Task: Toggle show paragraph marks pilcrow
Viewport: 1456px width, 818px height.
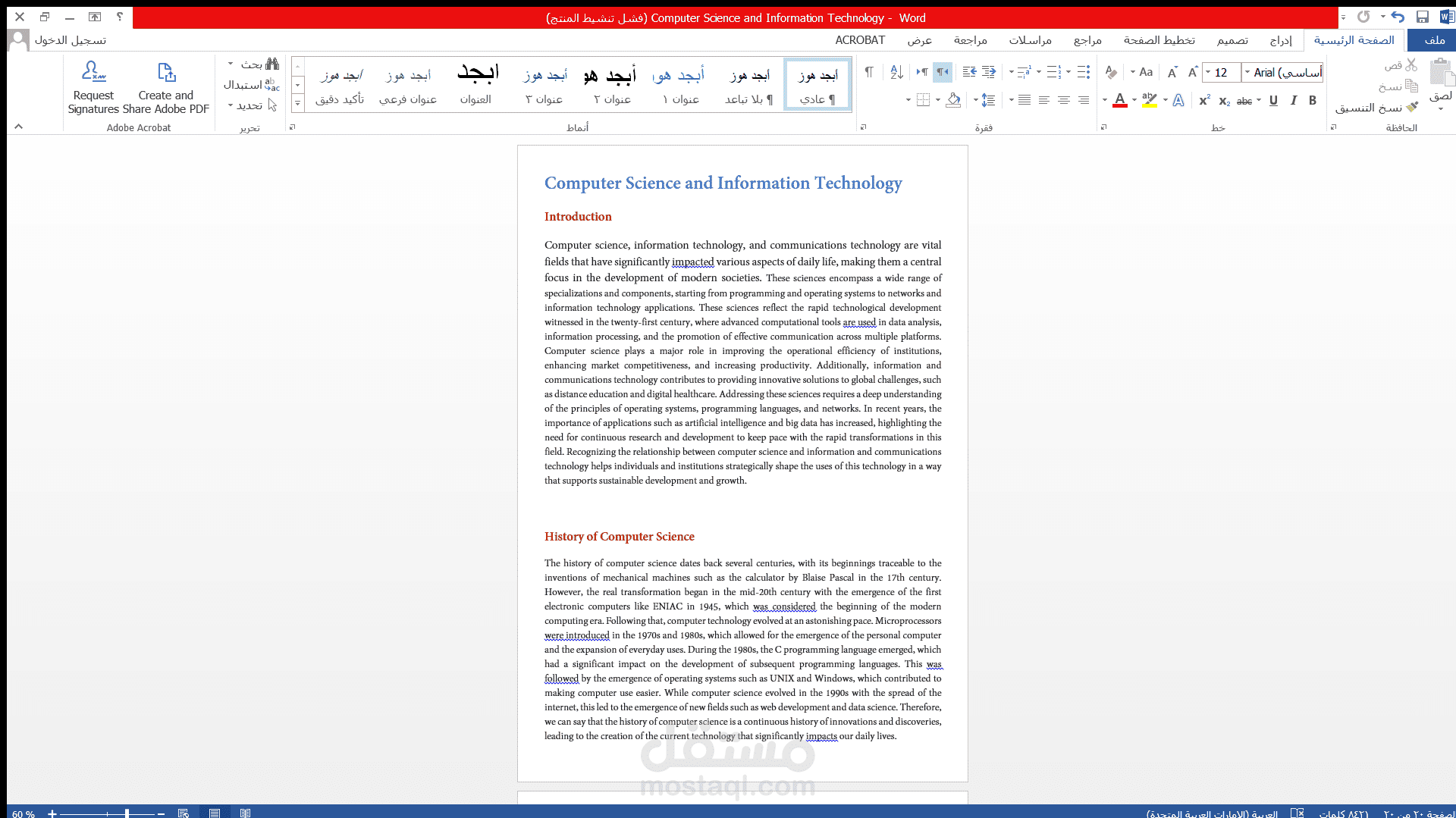Action: coord(869,72)
